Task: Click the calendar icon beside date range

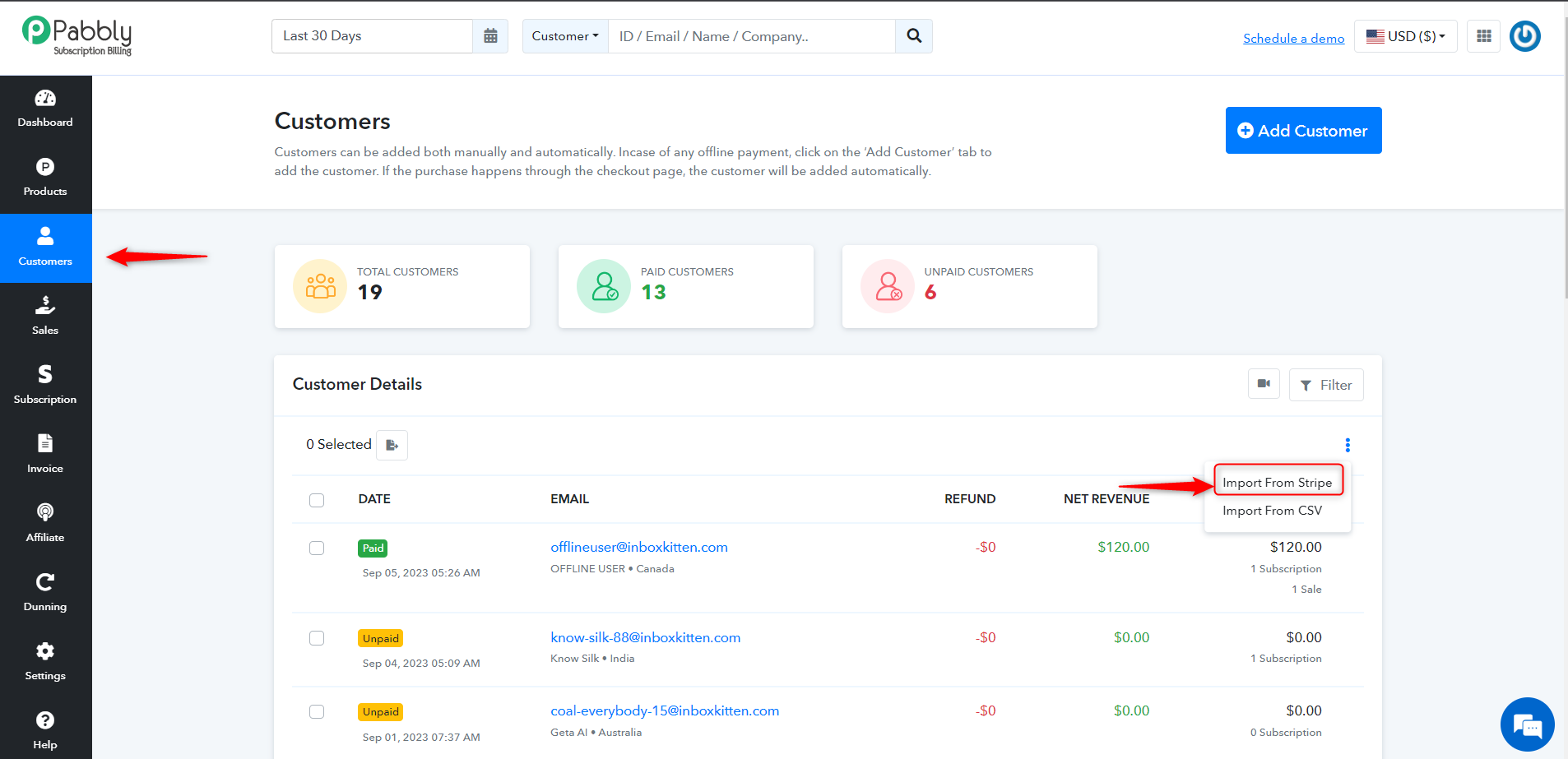Action: [490, 36]
